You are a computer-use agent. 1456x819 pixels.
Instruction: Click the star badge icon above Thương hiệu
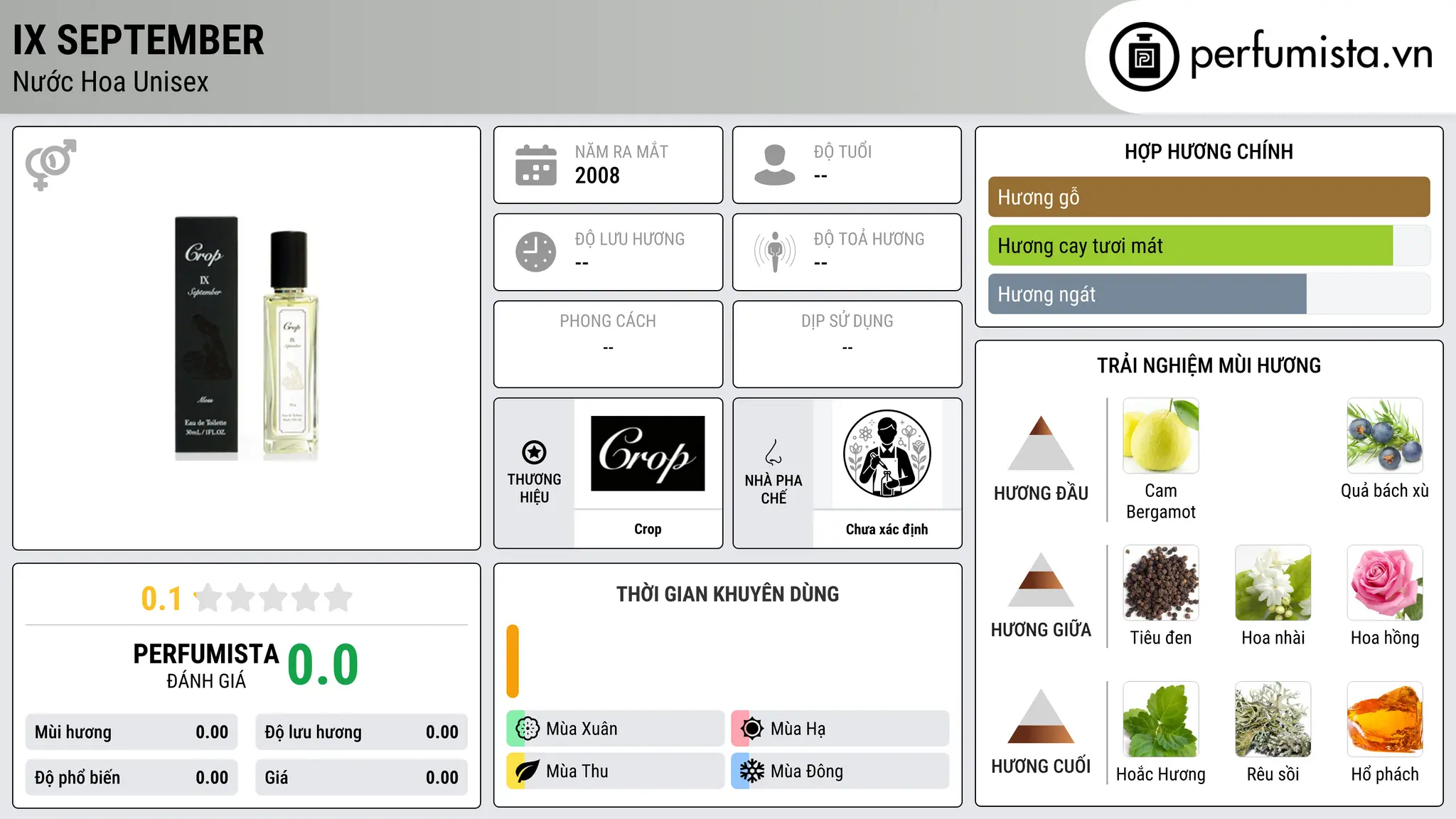[534, 451]
